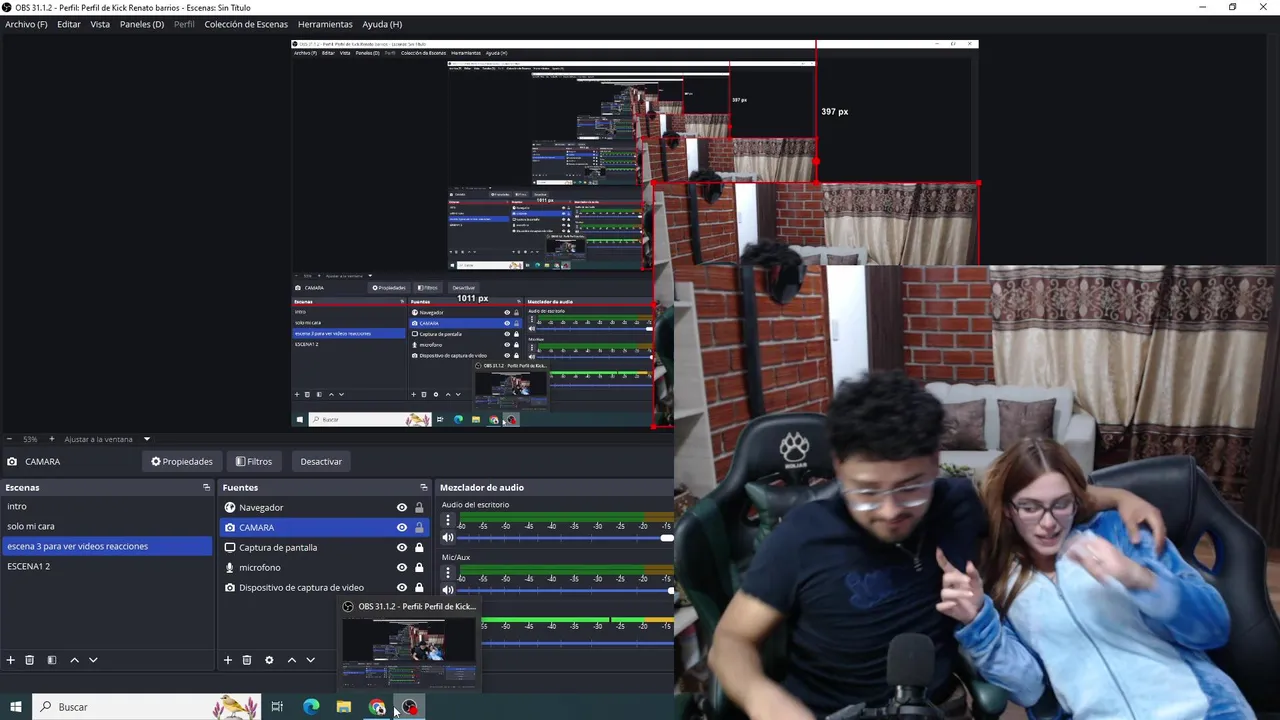Image resolution: width=1280 pixels, height=720 pixels.
Task: Undock the Escenas panel
Action: point(206,487)
